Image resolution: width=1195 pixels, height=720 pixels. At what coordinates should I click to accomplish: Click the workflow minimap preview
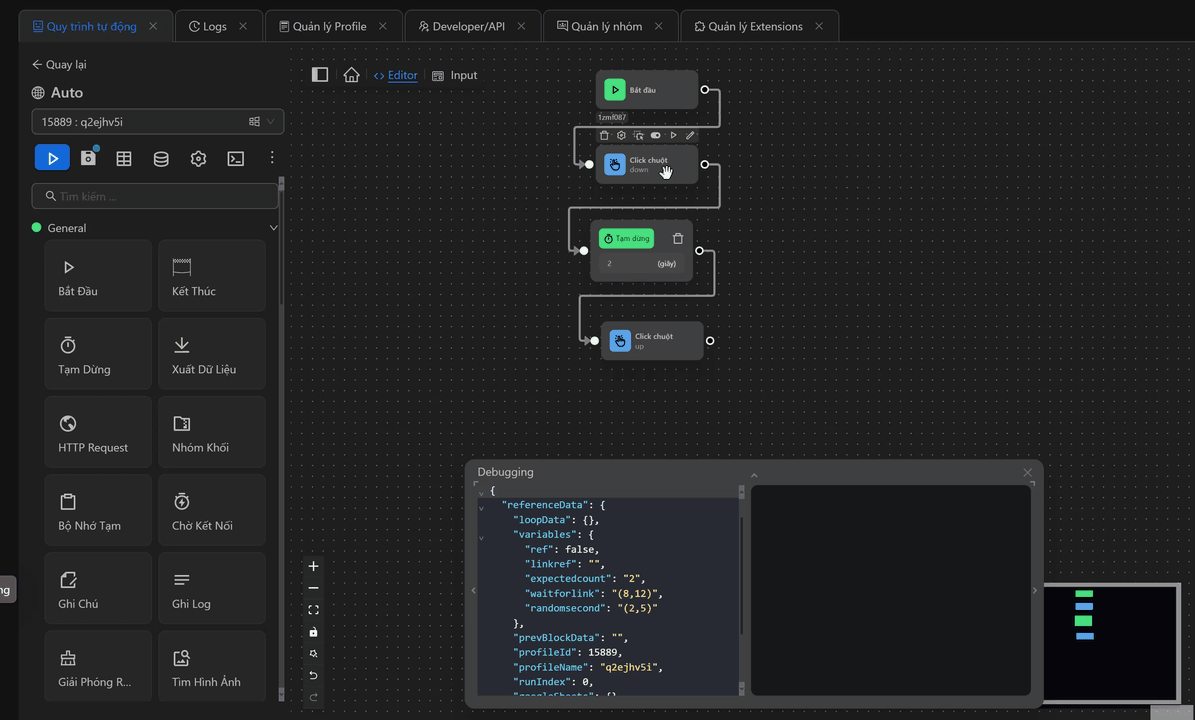point(1111,642)
